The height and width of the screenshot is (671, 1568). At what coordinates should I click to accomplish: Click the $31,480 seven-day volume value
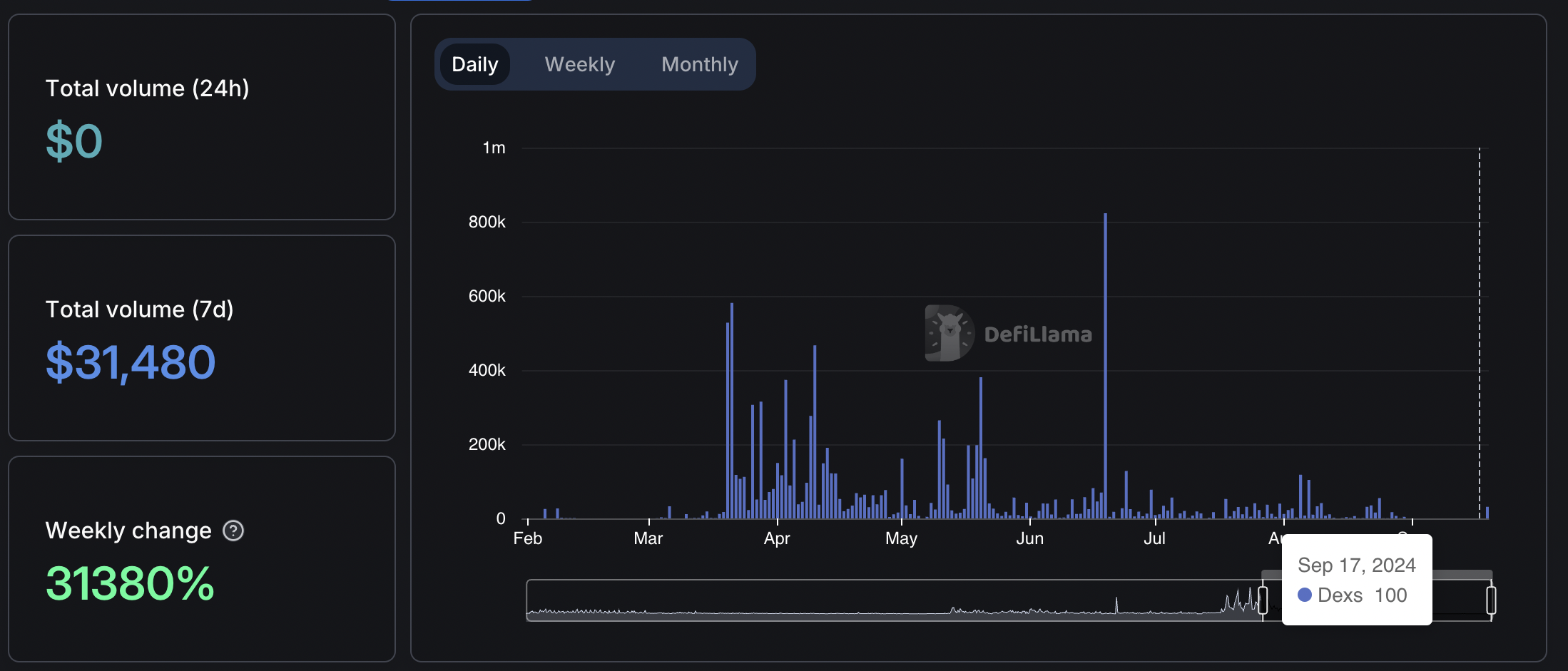tap(131, 362)
